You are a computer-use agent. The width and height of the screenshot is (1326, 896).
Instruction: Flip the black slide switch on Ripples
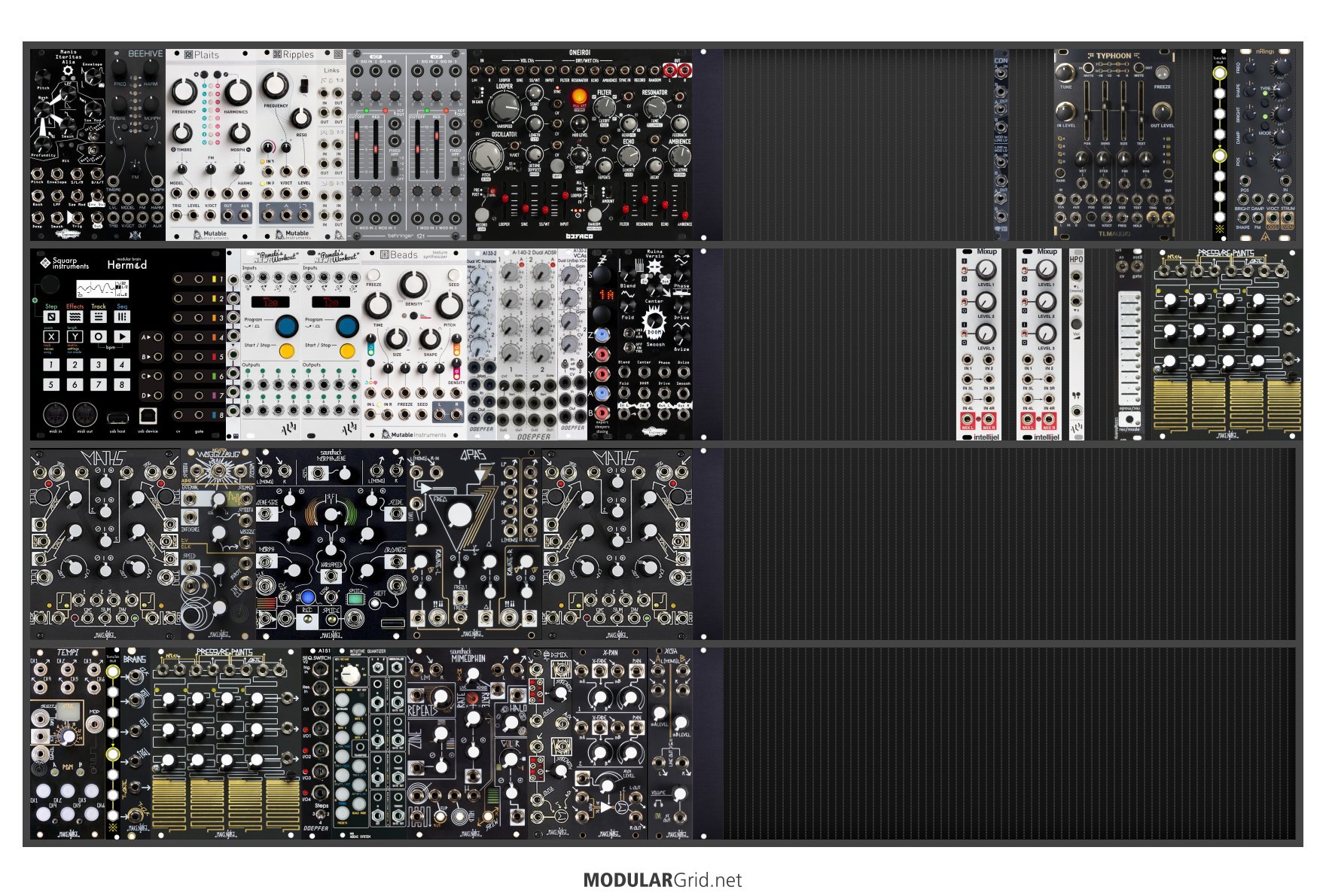304,84
